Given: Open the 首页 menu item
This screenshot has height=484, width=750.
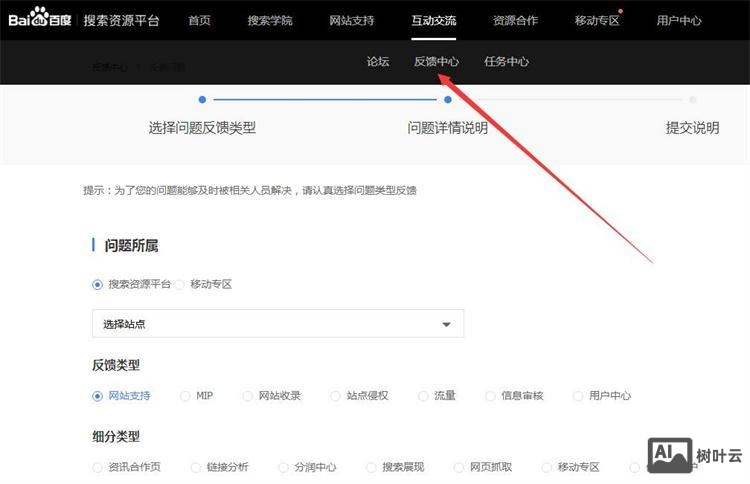Looking at the screenshot, I should click(199, 21).
